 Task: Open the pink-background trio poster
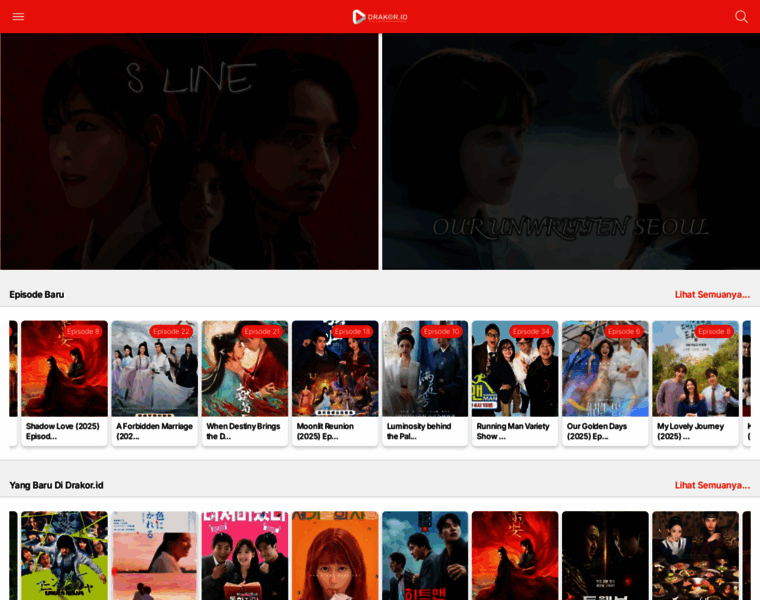point(245,555)
